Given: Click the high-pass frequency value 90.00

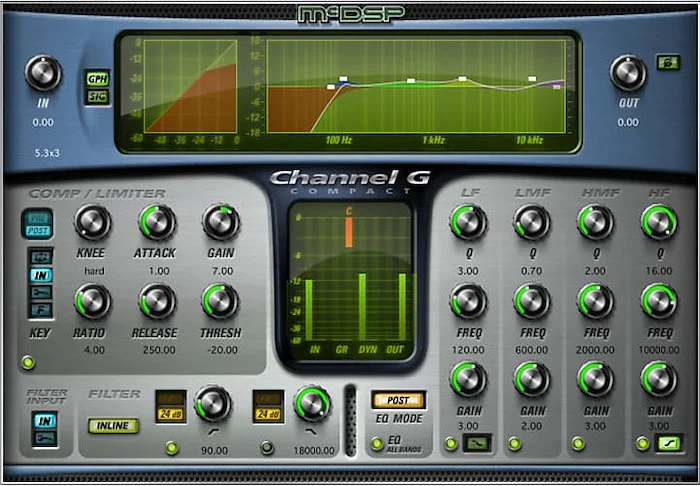Looking at the screenshot, I should point(214,451).
